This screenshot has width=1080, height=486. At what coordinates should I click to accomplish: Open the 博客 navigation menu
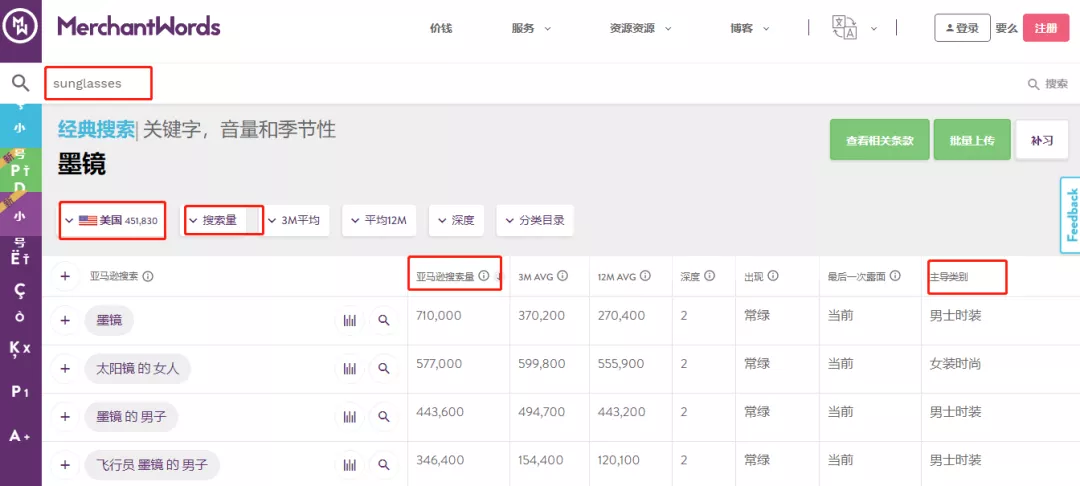click(750, 28)
